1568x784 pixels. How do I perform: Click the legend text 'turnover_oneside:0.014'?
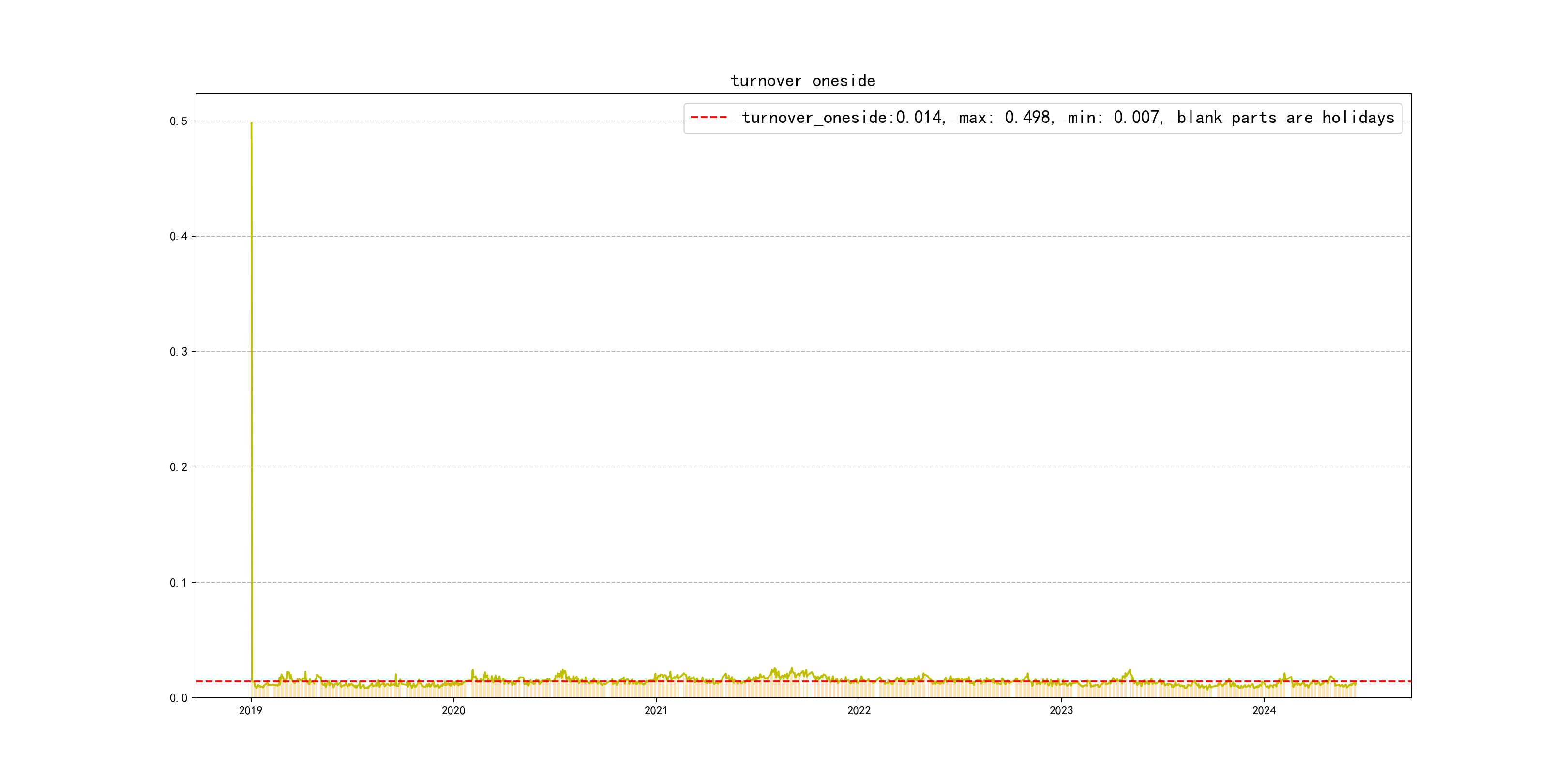[x=842, y=118]
